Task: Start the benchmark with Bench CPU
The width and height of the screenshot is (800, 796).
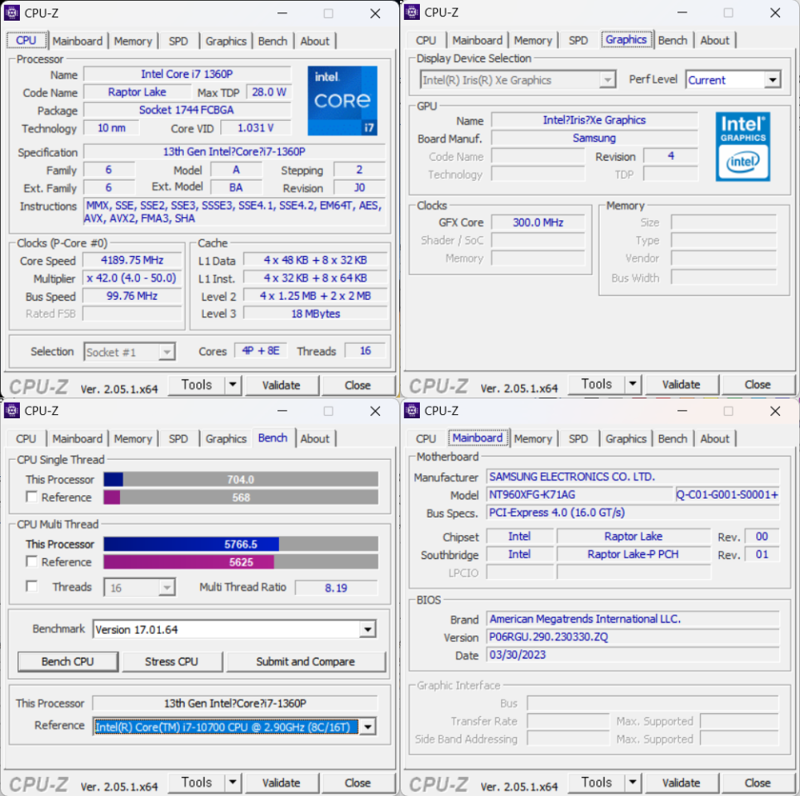Action: tap(68, 662)
